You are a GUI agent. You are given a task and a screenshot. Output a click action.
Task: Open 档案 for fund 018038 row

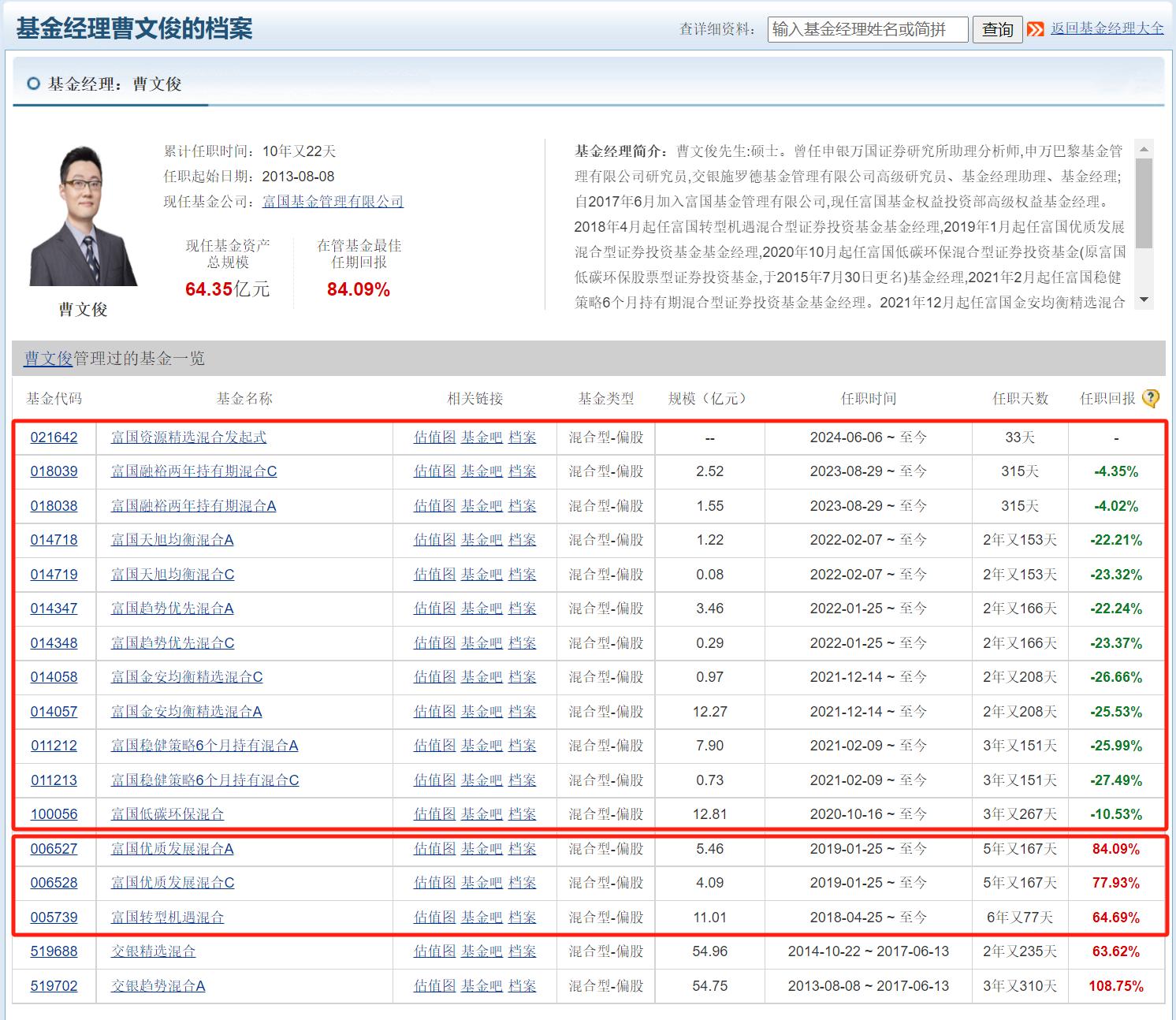[x=522, y=506]
